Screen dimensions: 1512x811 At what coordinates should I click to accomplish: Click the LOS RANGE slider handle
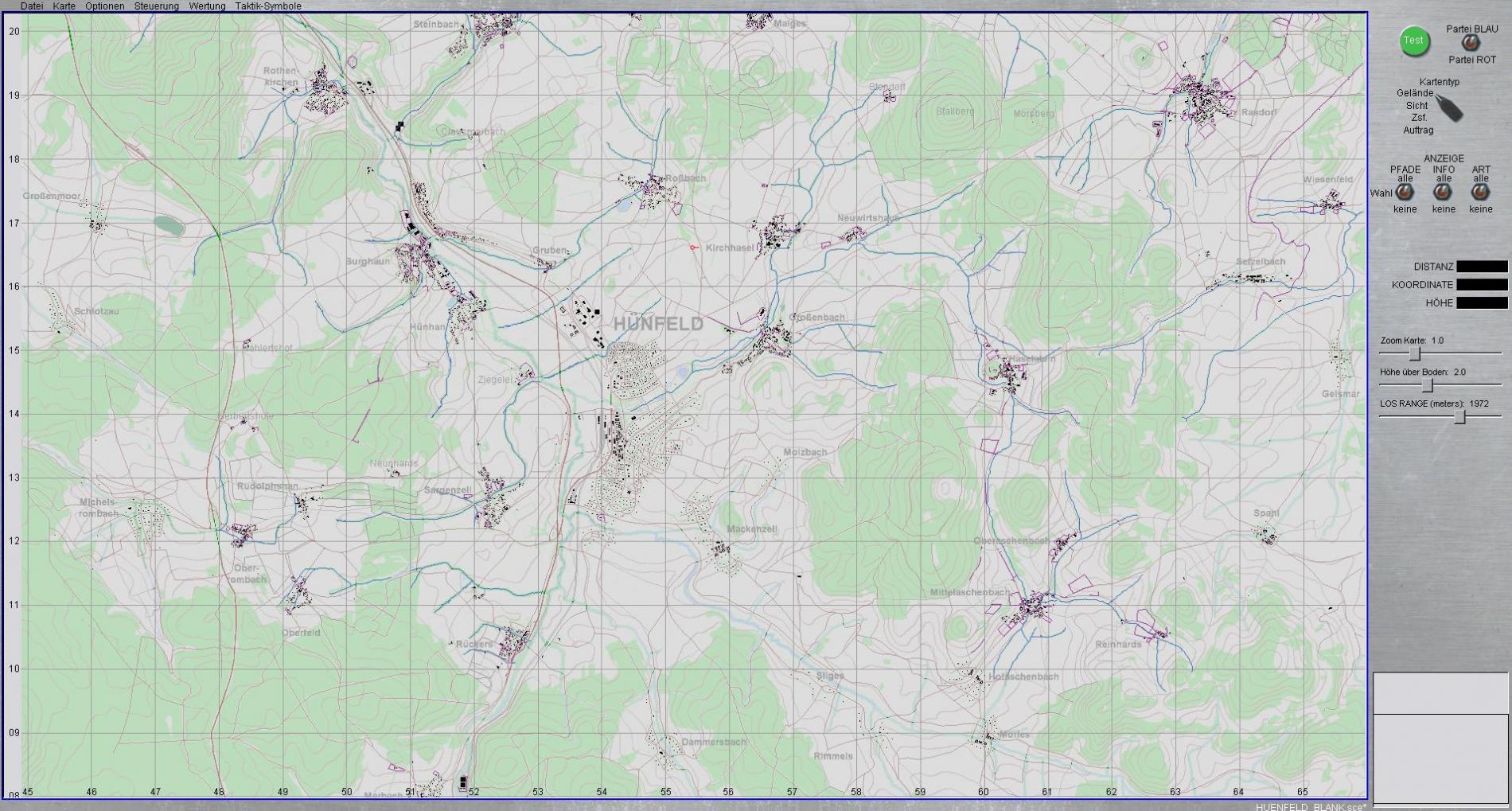coord(1459,417)
